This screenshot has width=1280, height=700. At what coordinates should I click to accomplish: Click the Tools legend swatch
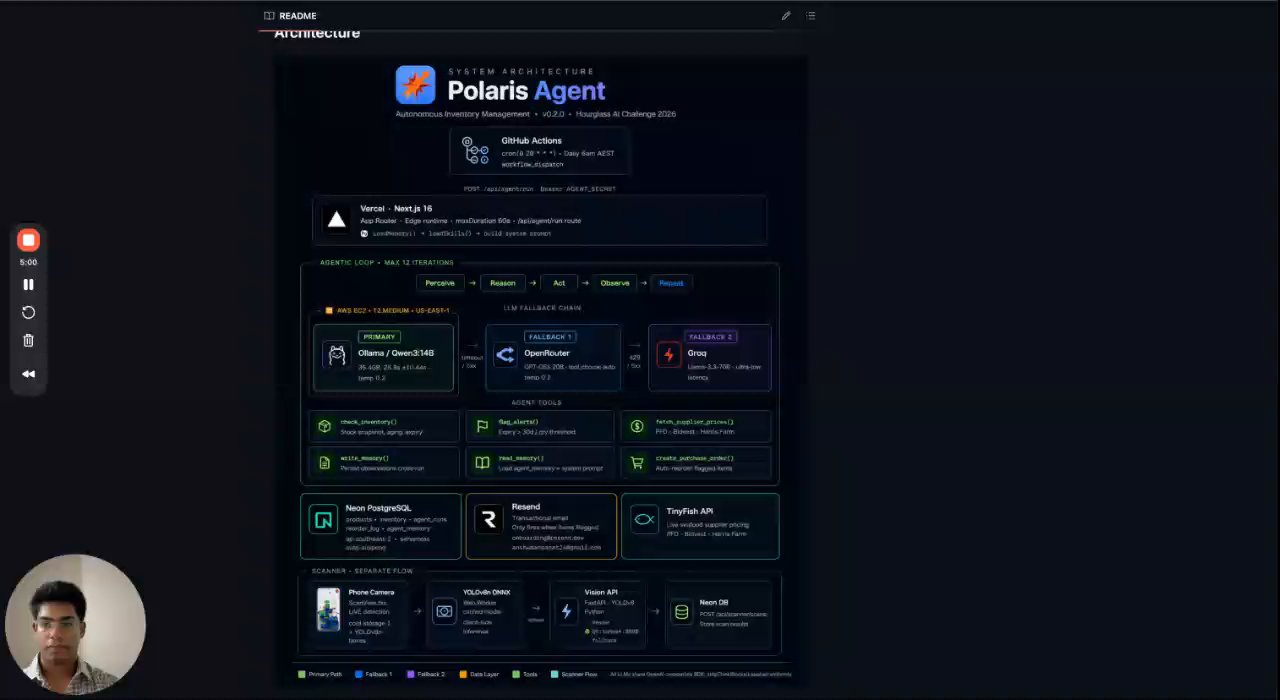pyautogui.click(x=516, y=674)
